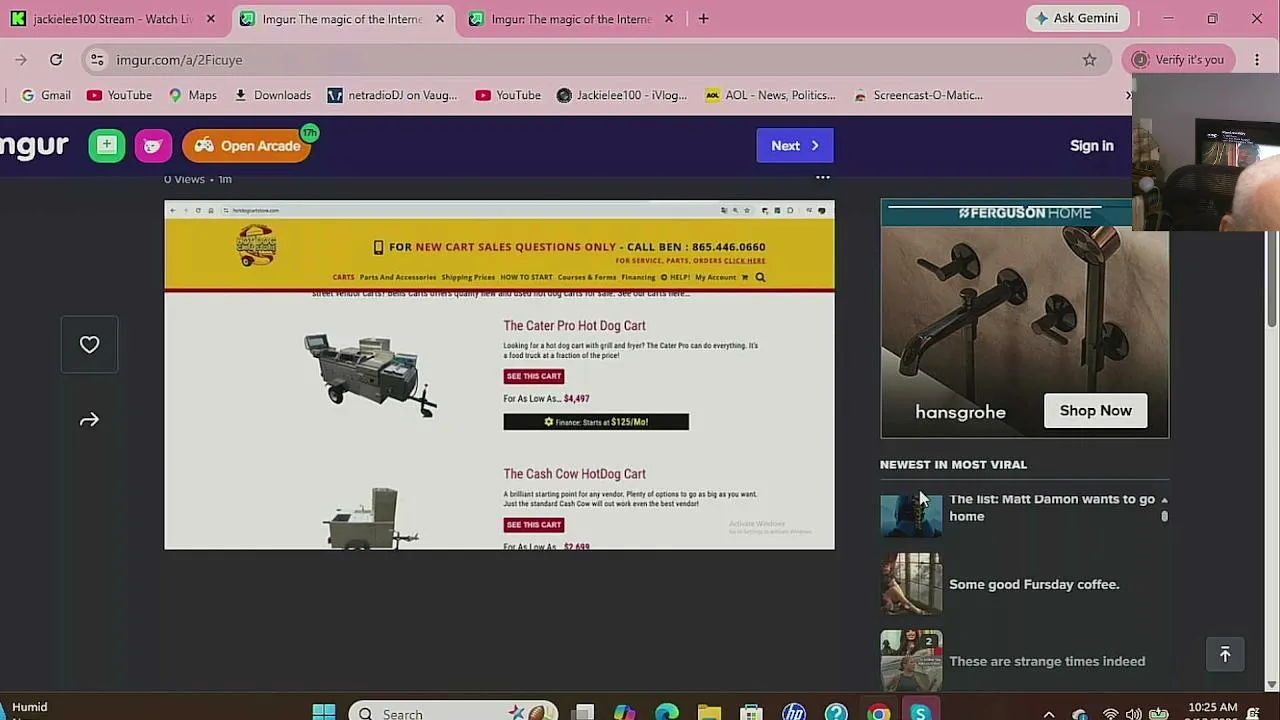Click the 'Verify it's you' profile button
This screenshot has width=1280, height=720.
[1177, 60]
